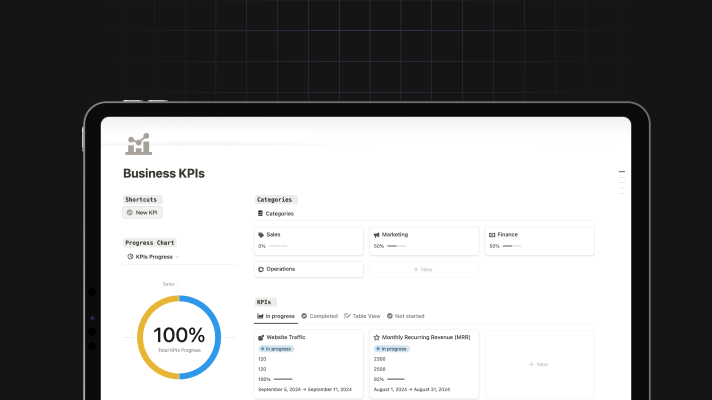This screenshot has height=400, width=712.
Task: Click the In progress status tag on Website Traffic
Action: point(277,349)
